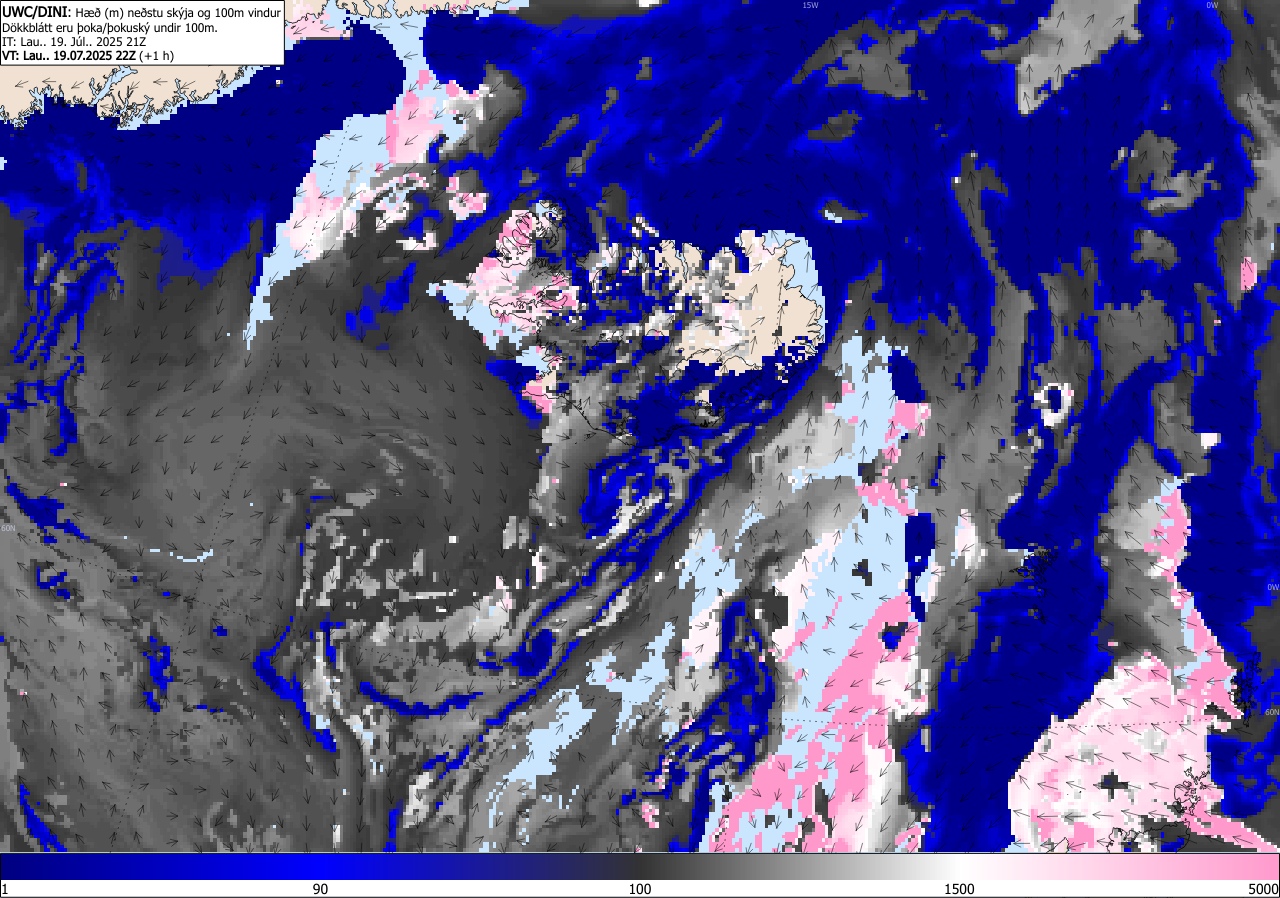The image size is (1280, 898).
Task: Click the '5000' legend label
Action: [1263, 889]
